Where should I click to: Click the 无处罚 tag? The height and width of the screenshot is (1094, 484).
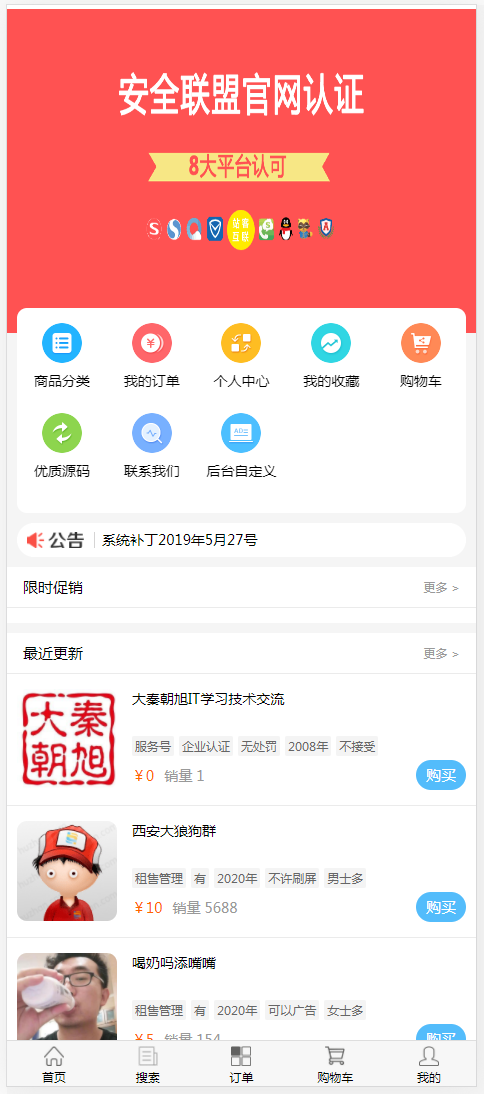pyautogui.click(x=259, y=747)
